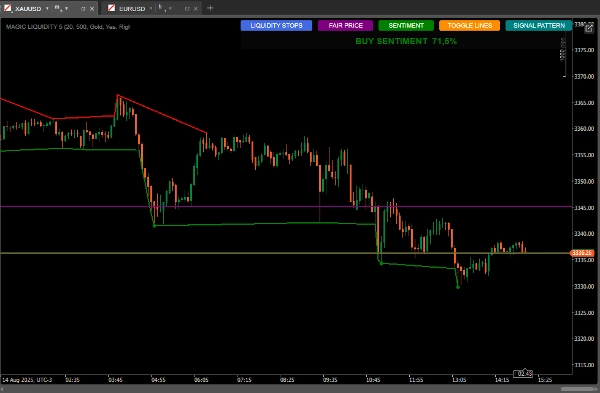Click the scroll-right arrow at bottom
600x393 pixels.
click(597, 389)
